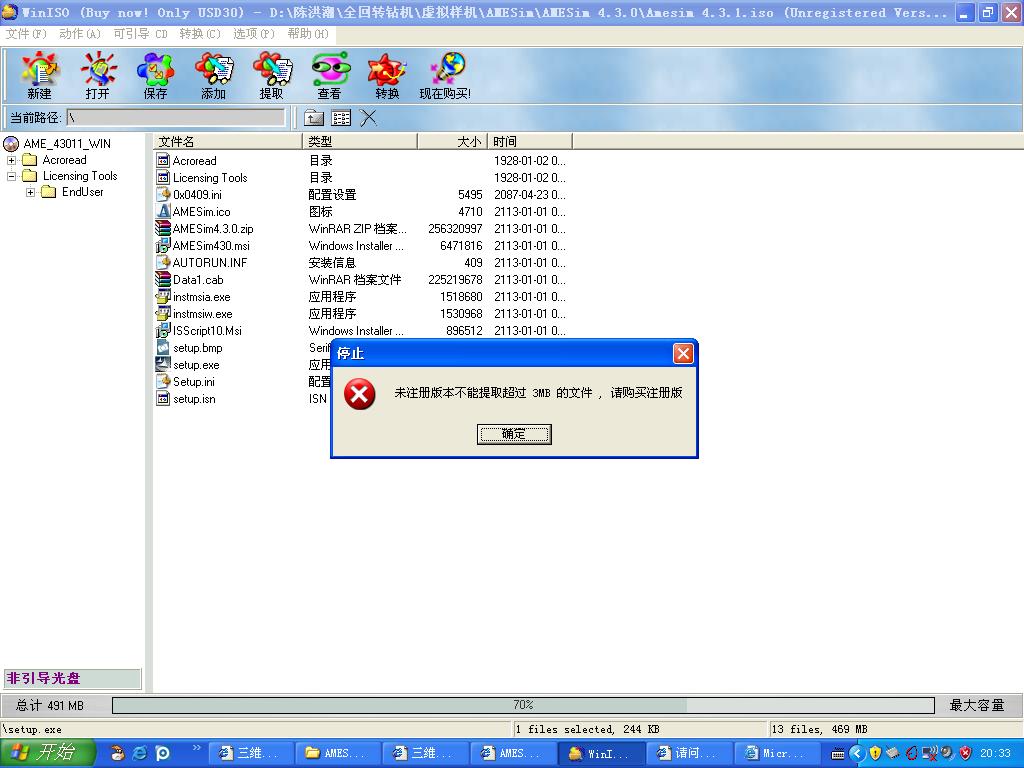Click the 开始 Start button
Viewport: 1024px width, 768px height.
tap(48, 753)
